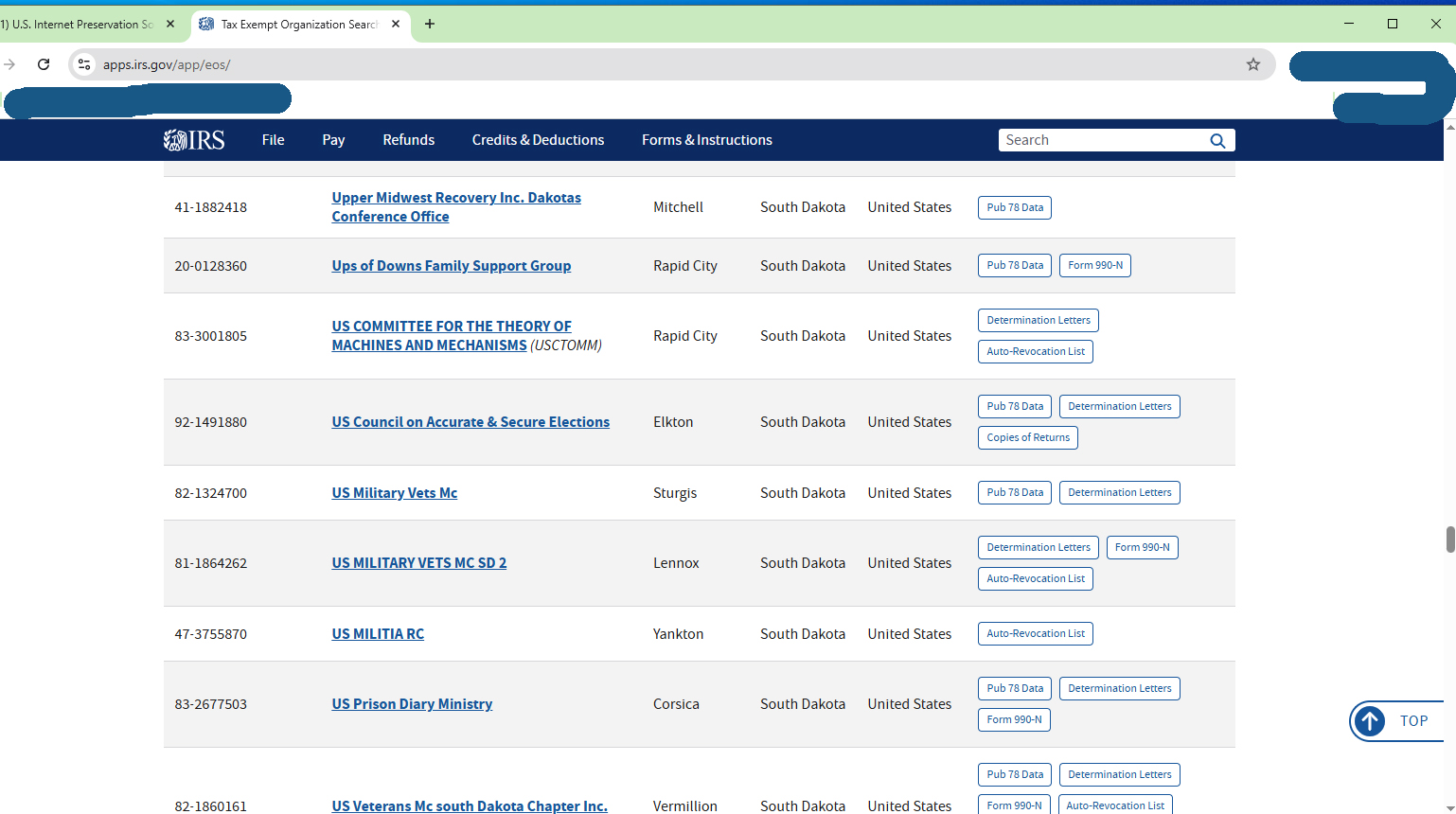Click Determination Letters for US Military Vets Mc
This screenshot has height=814, width=1456.
[x=1120, y=492]
